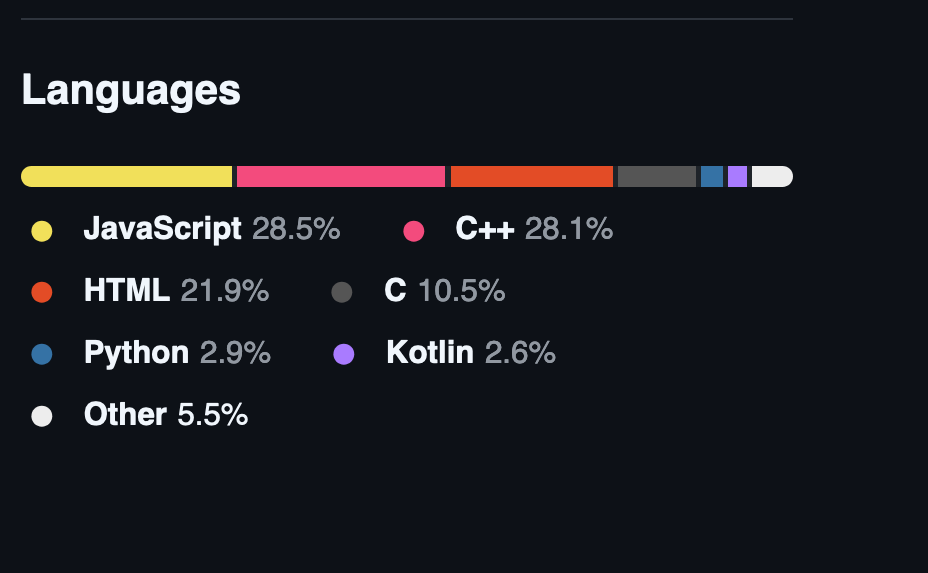
Task: Click the pink C++ segment of the language bar
Action: pyautogui.click(x=340, y=177)
